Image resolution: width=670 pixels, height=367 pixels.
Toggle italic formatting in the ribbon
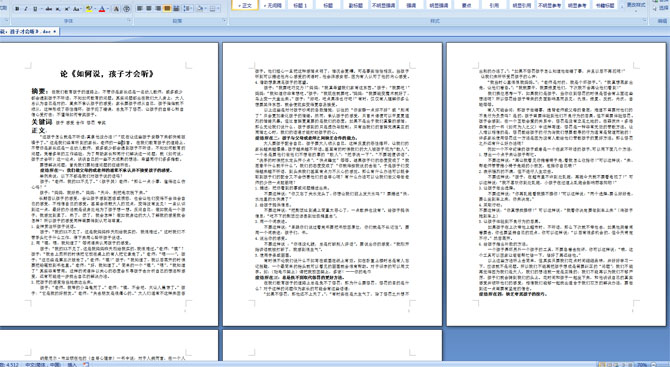(x=26, y=9)
